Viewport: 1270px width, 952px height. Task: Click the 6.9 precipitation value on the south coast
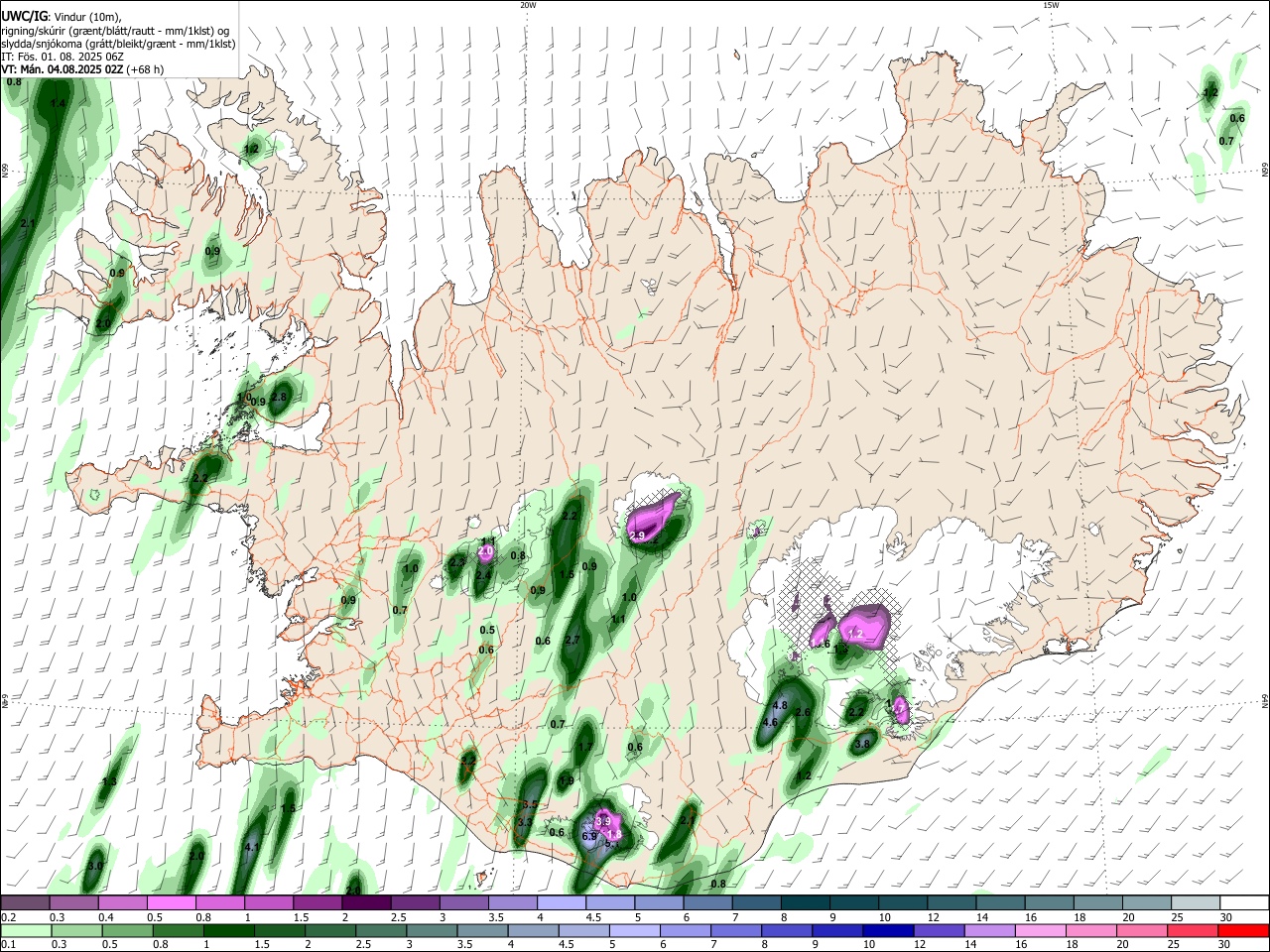[588, 837]
